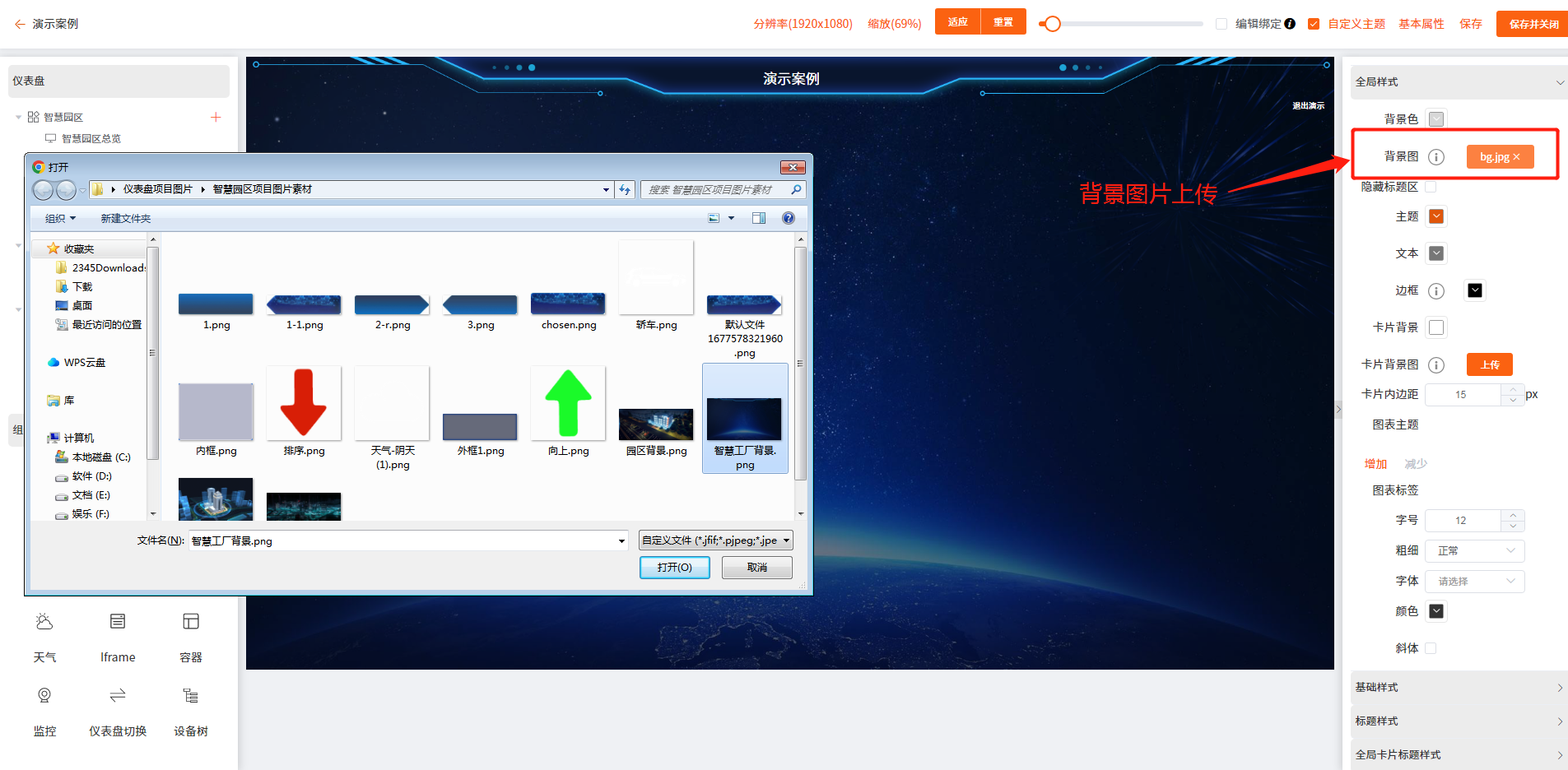Remove bg.jpg using its x icon
Image resolution: width=1568 pixels, height=770 pixels.
pyautogui.click(x=1517, y=157)
